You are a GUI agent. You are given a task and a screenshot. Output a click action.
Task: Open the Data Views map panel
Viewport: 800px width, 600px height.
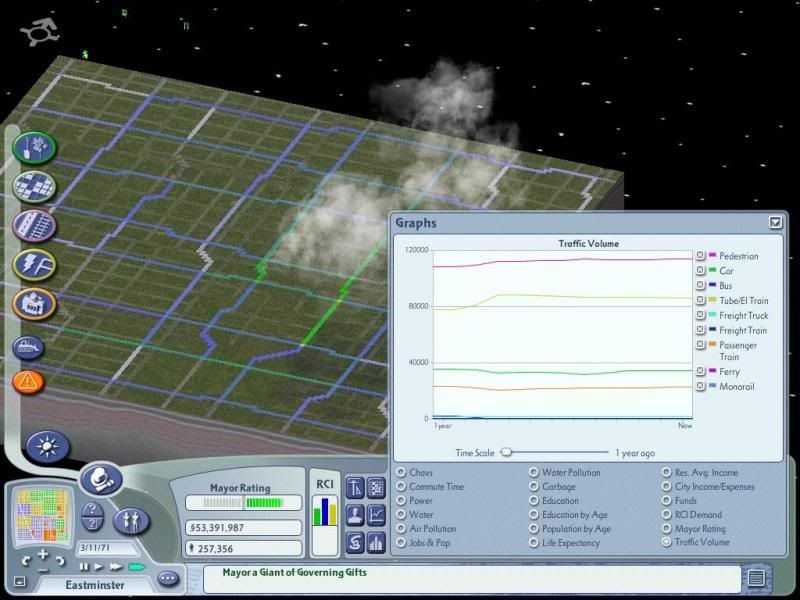tap(376, 488)
